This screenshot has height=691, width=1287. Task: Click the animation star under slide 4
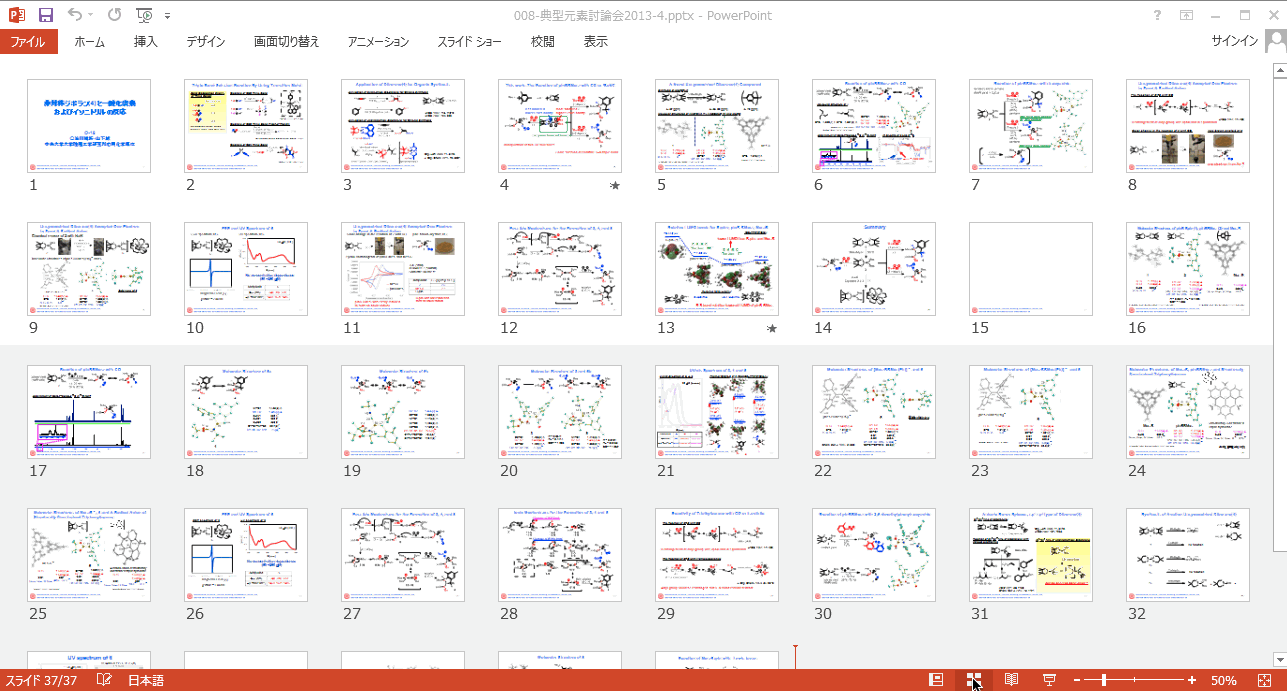[615, 186]
